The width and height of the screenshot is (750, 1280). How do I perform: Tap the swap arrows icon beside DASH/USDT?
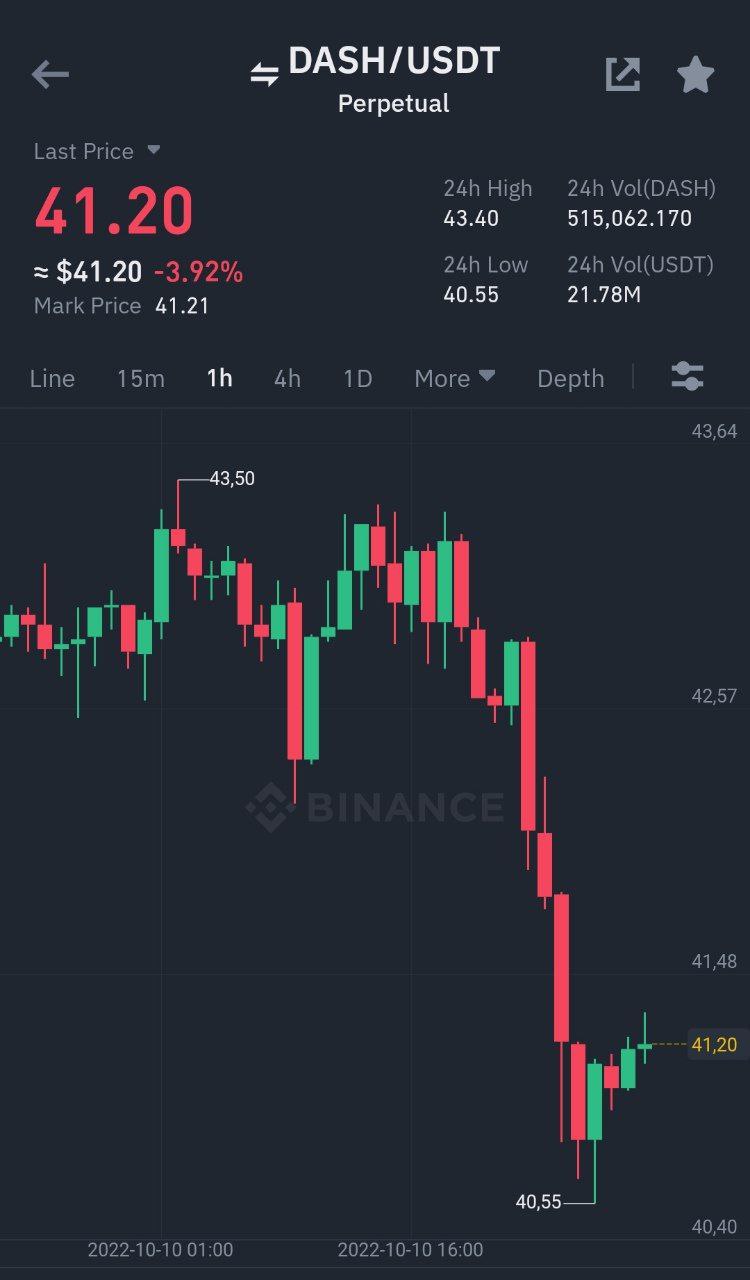(264, 74)
